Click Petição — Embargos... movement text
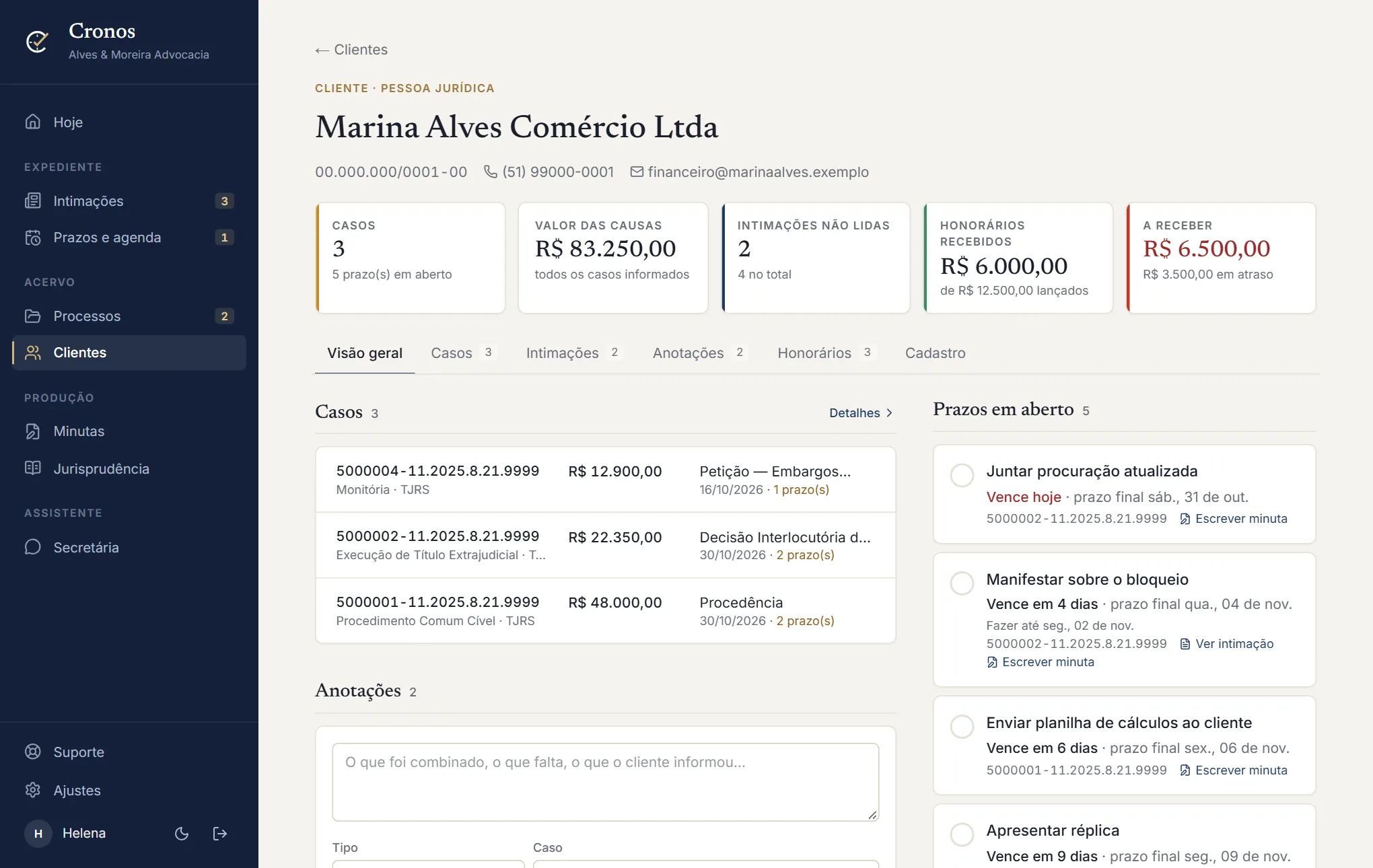The height and width of the screenshot is (868, 1373). tap(775, 472)
